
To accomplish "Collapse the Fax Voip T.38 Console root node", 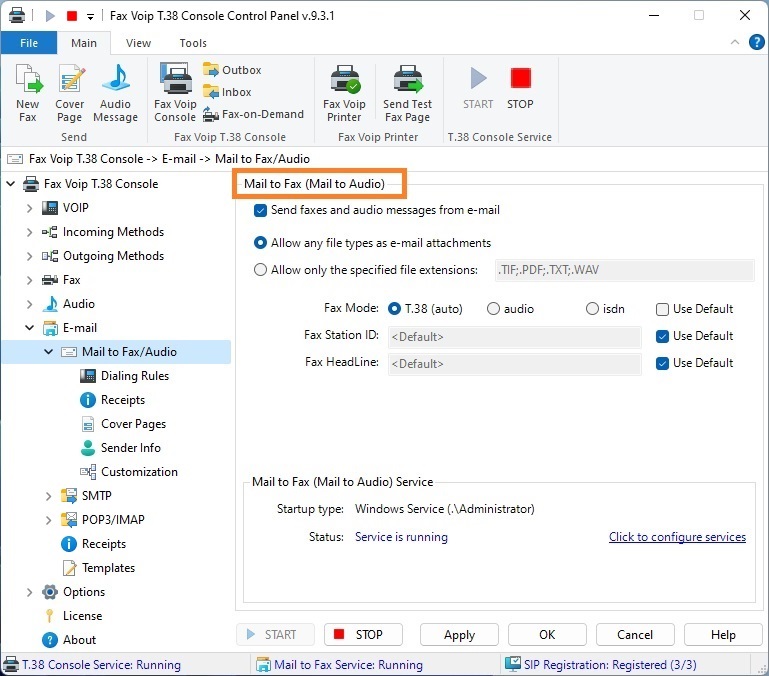I will (10, 184).
